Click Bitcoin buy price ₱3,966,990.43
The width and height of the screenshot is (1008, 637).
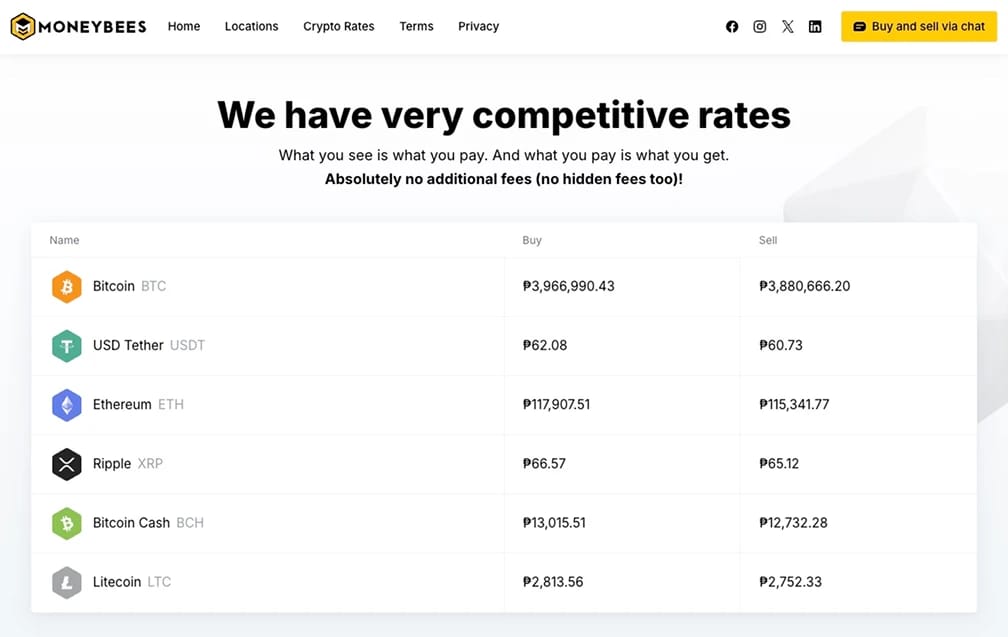pyautogui.click(x=569, y=286)
